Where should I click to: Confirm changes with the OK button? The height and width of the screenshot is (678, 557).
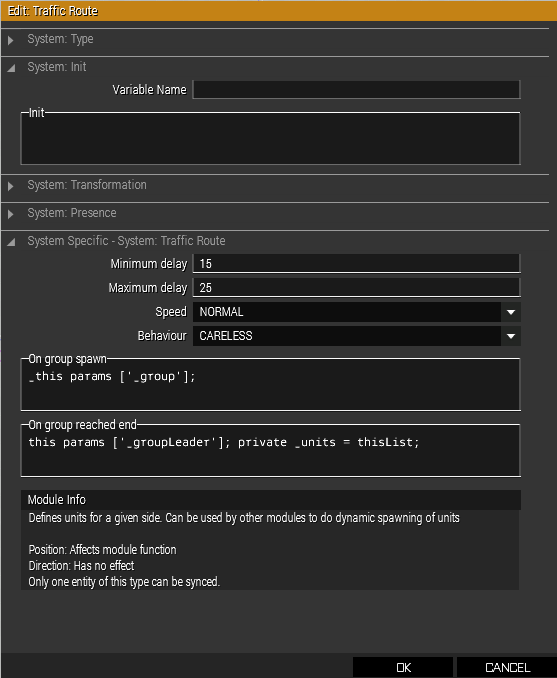point(403,667)
